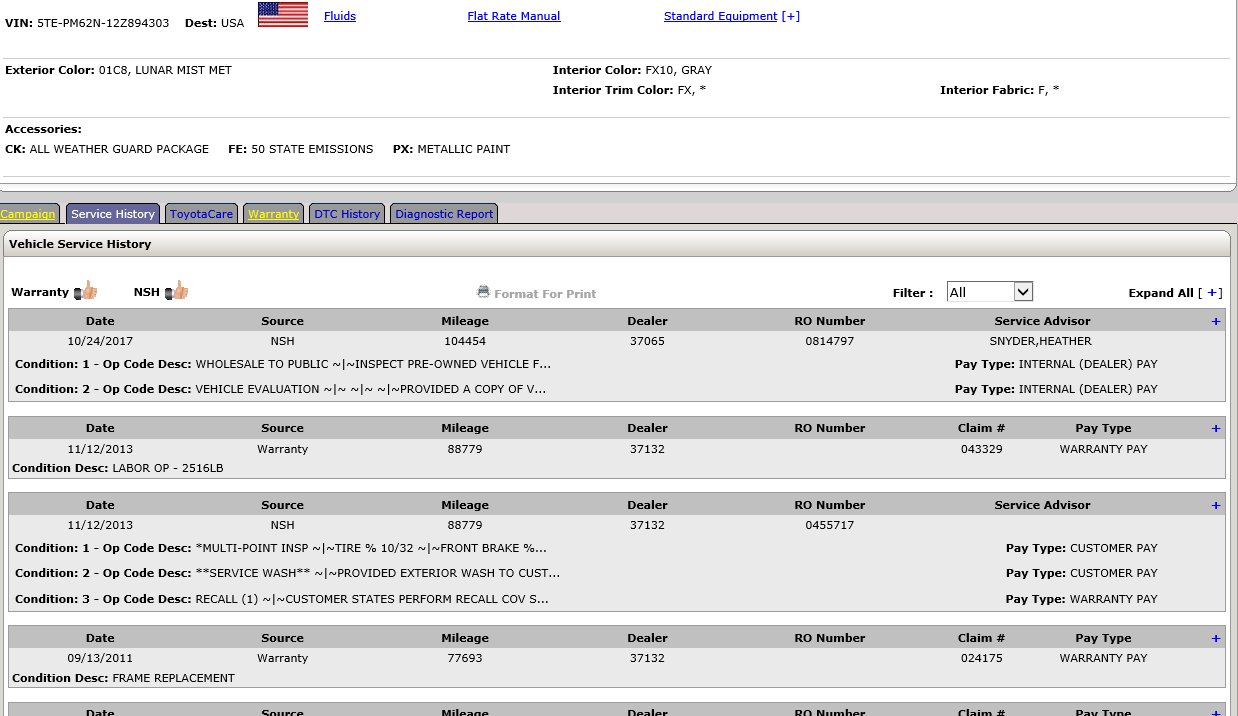Open the Fluids link
Image resolution: width=1238 pixels, height=716 pixels.
coord(340,16)
